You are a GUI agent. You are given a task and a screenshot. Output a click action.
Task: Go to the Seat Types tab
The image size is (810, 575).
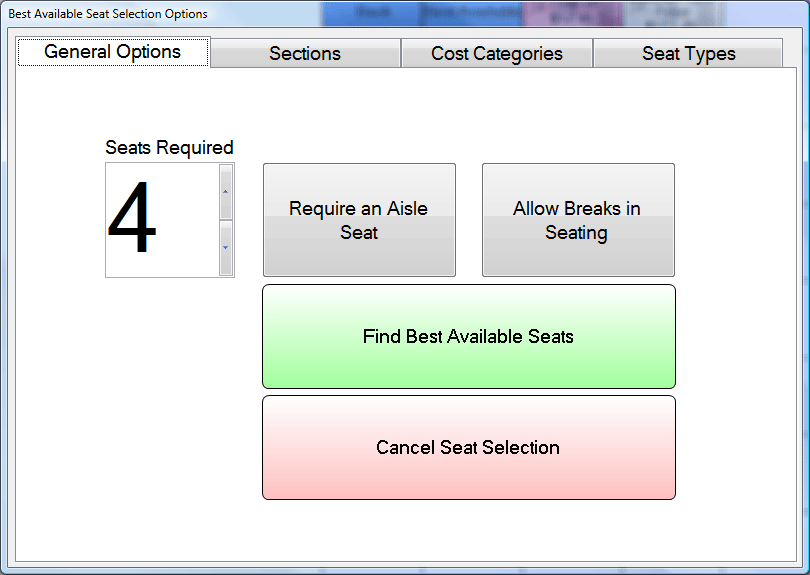[688, 54]
